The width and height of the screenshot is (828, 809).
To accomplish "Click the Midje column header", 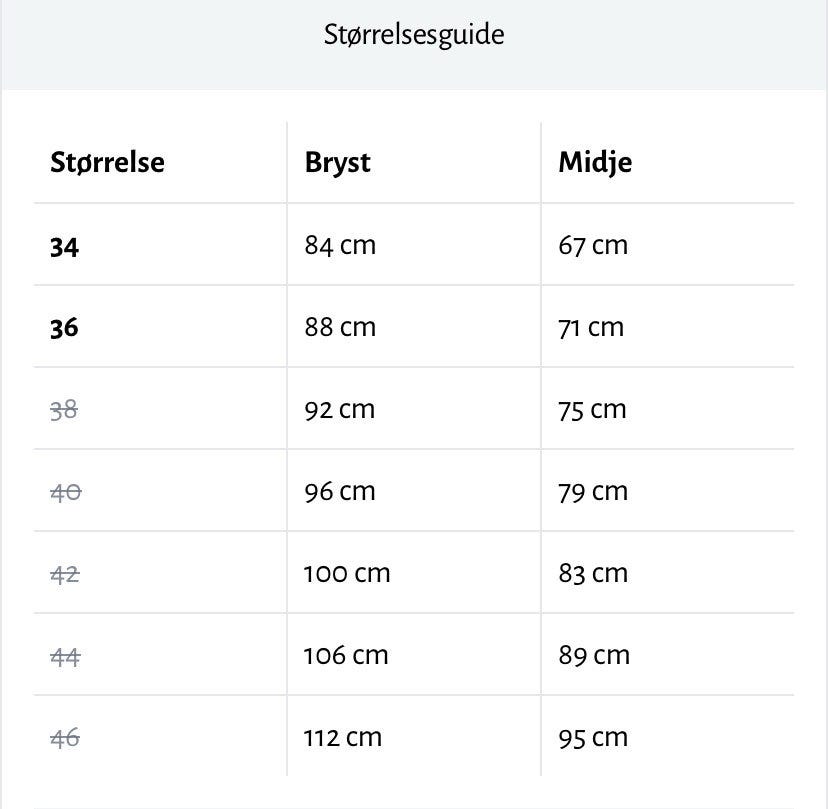I will pyautogui.click(x=595, y=162).
